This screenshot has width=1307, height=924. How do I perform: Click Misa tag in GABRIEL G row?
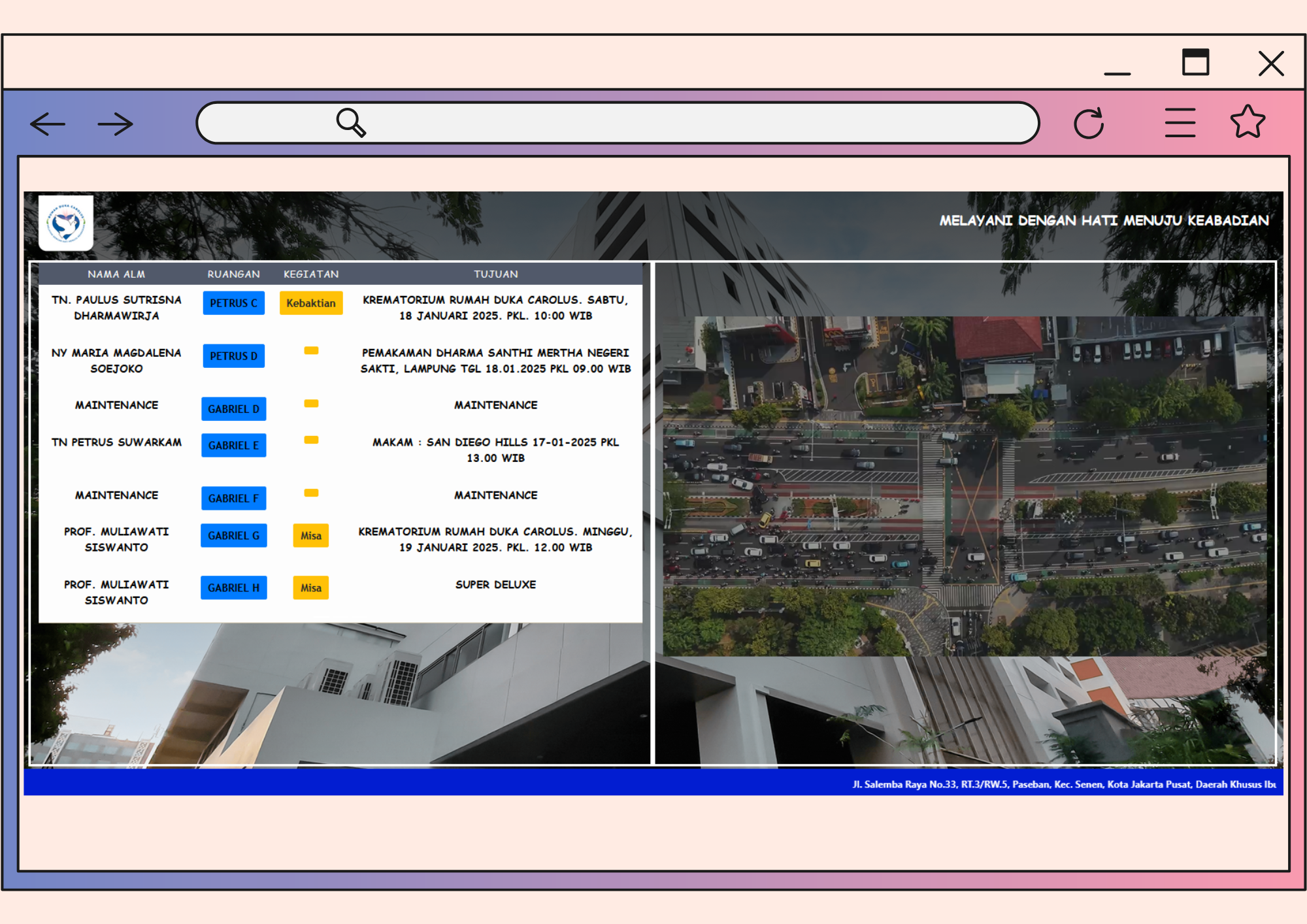point(311,536)
